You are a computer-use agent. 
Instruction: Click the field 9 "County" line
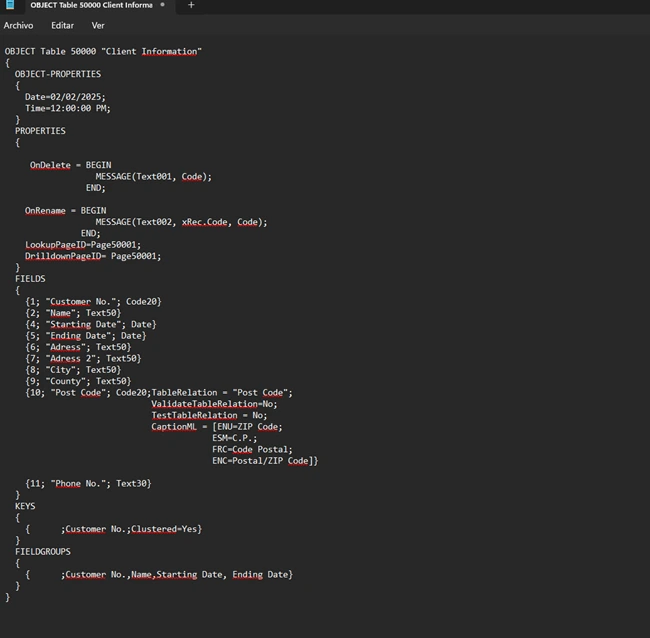coord(78,381)
